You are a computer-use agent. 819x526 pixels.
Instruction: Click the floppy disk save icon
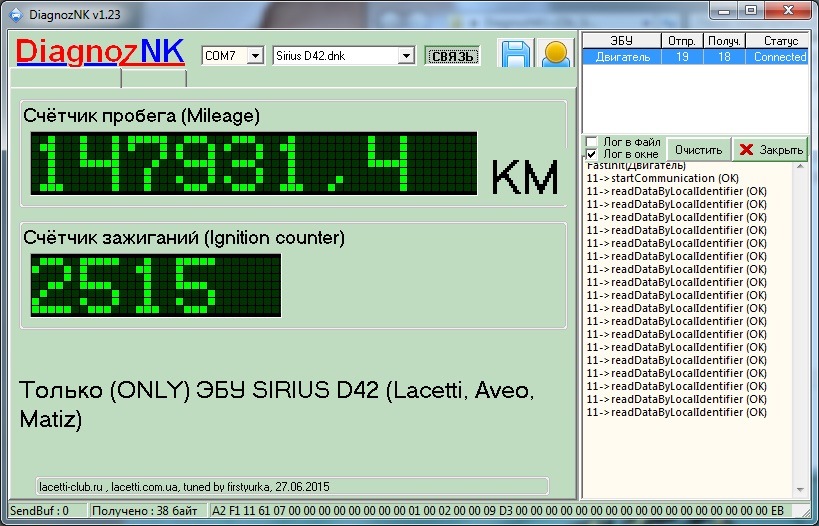[516, 53]
